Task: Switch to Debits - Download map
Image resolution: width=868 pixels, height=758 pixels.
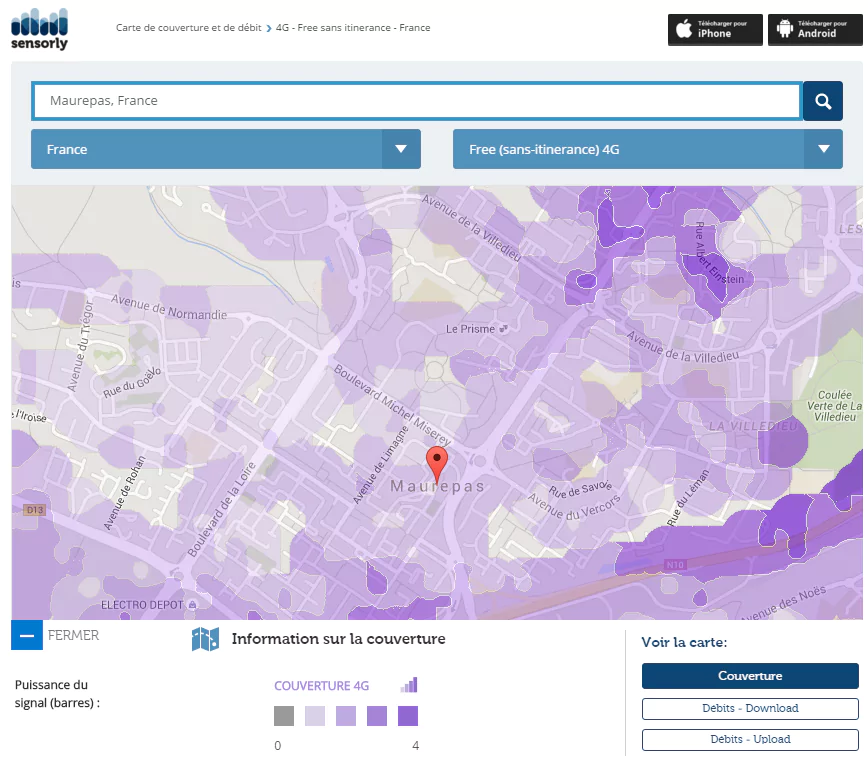Action: [x=749, y=708]
